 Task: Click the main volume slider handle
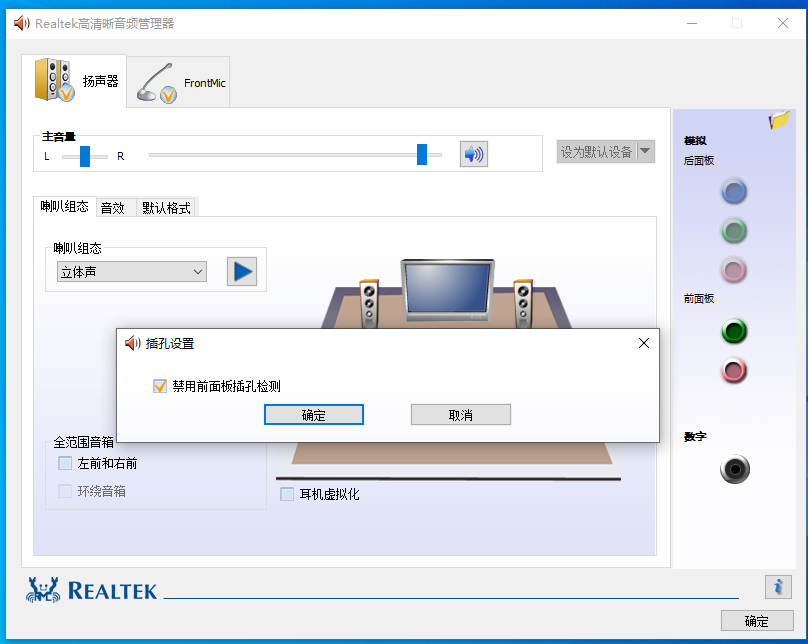point(422,154)
